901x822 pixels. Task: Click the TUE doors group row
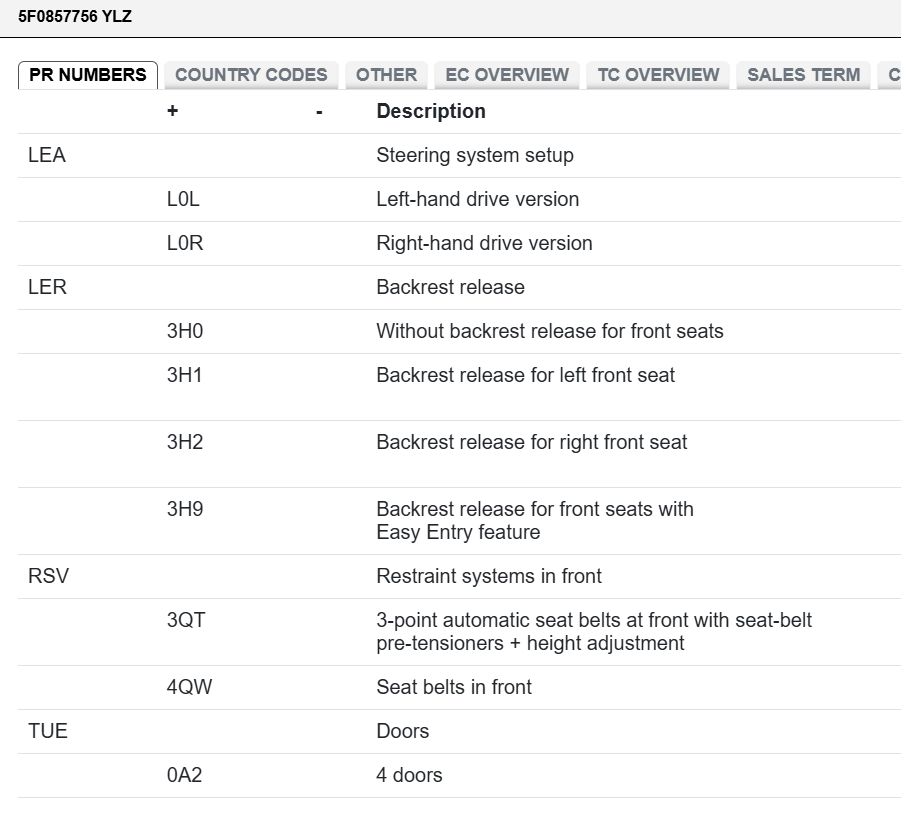click(48, 732)
